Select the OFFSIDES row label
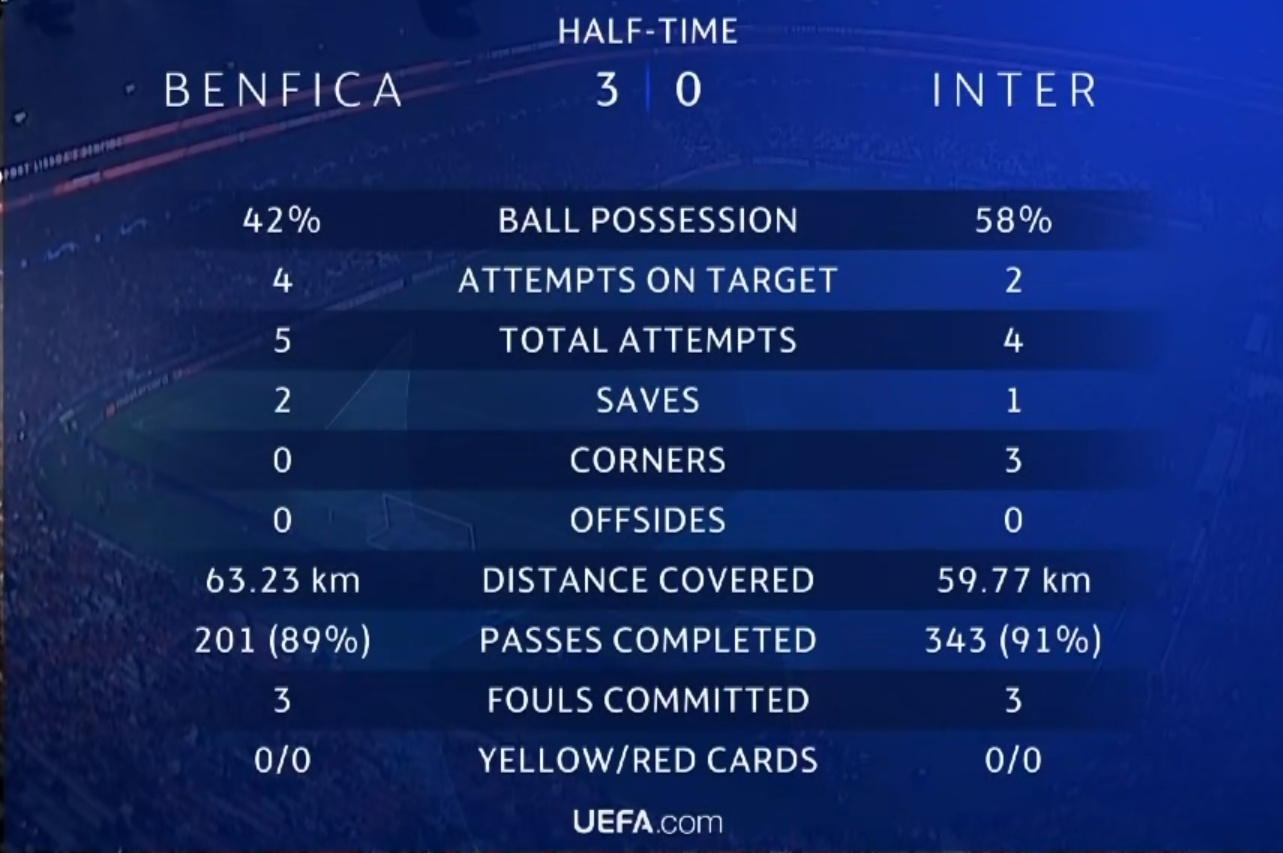The height and width of the screenshot is (853, 1283). (648, 520)
